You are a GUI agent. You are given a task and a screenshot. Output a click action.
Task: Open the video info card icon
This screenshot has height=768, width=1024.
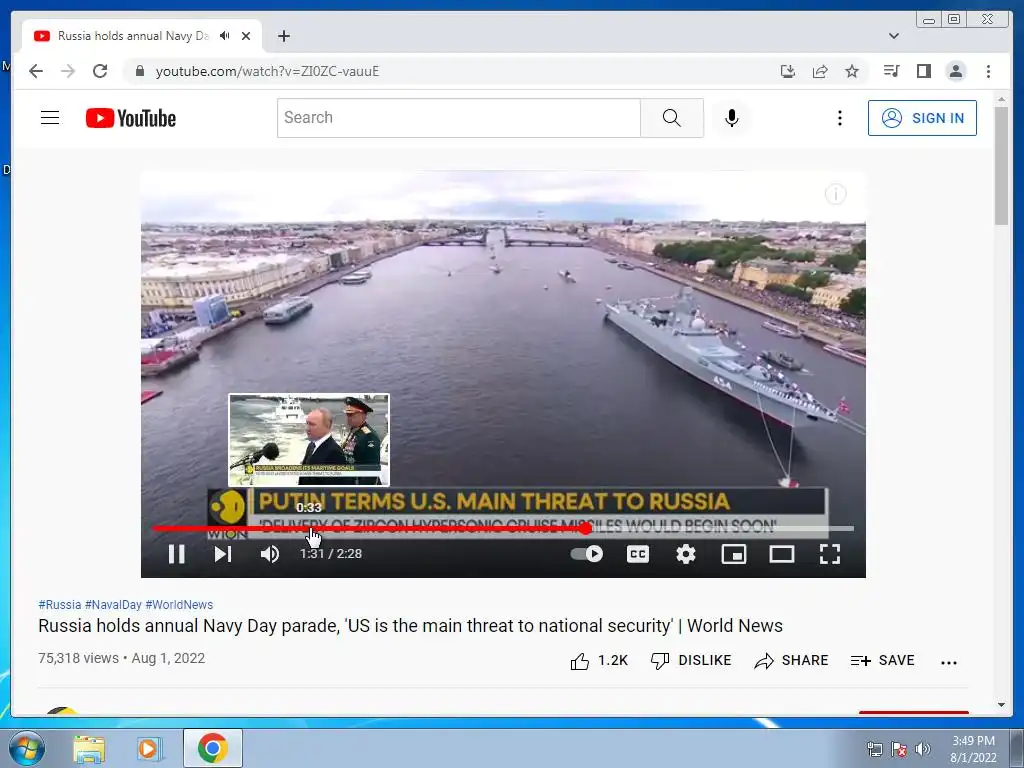(x=836, y=194)
